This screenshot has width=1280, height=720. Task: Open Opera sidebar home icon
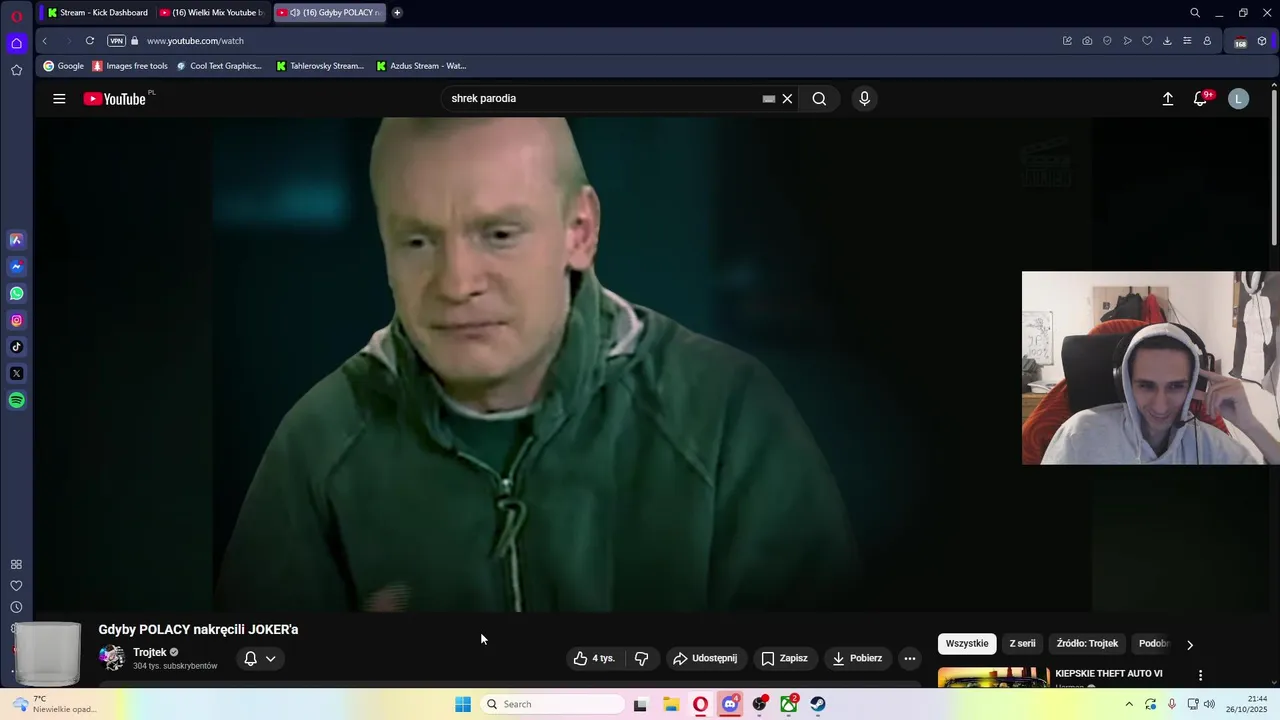16,43
